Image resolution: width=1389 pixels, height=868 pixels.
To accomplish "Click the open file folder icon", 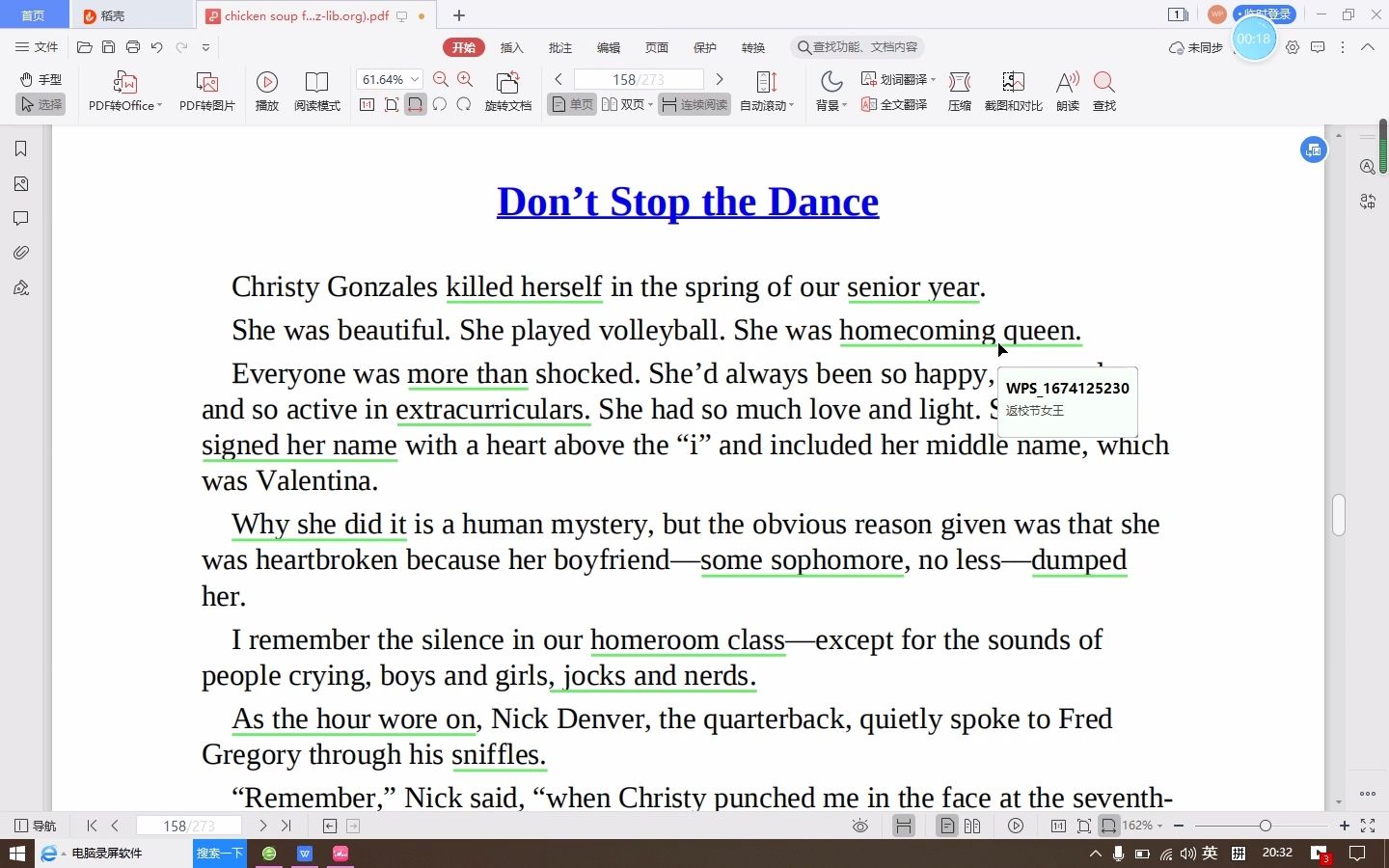I will click(x=84, y=46).
